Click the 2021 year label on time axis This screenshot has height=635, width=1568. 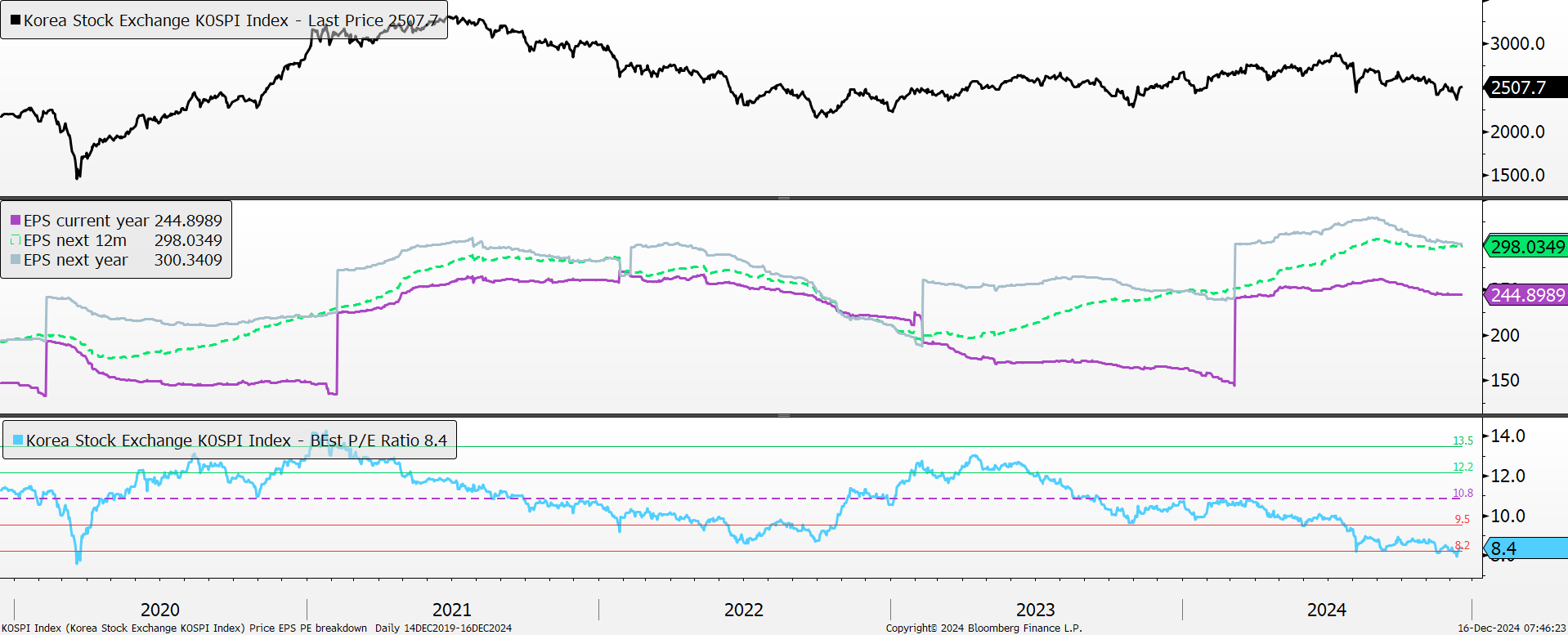(452, 610)
